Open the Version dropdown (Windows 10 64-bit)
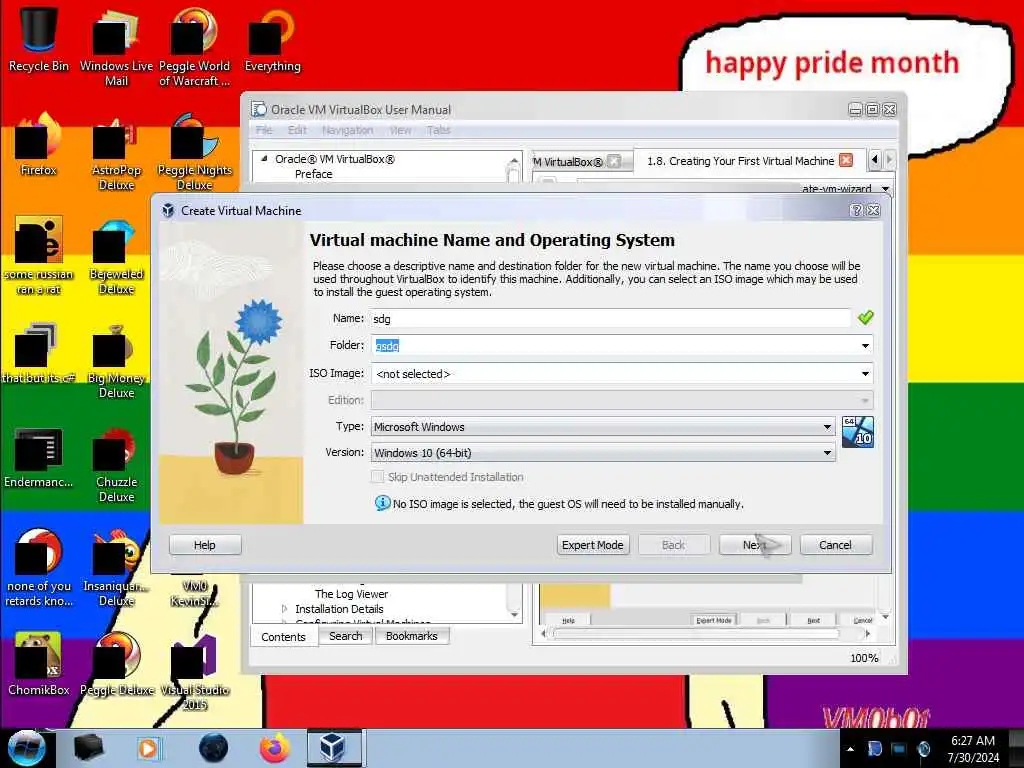This screenshot has width=1024, height=768. [603, 453]
